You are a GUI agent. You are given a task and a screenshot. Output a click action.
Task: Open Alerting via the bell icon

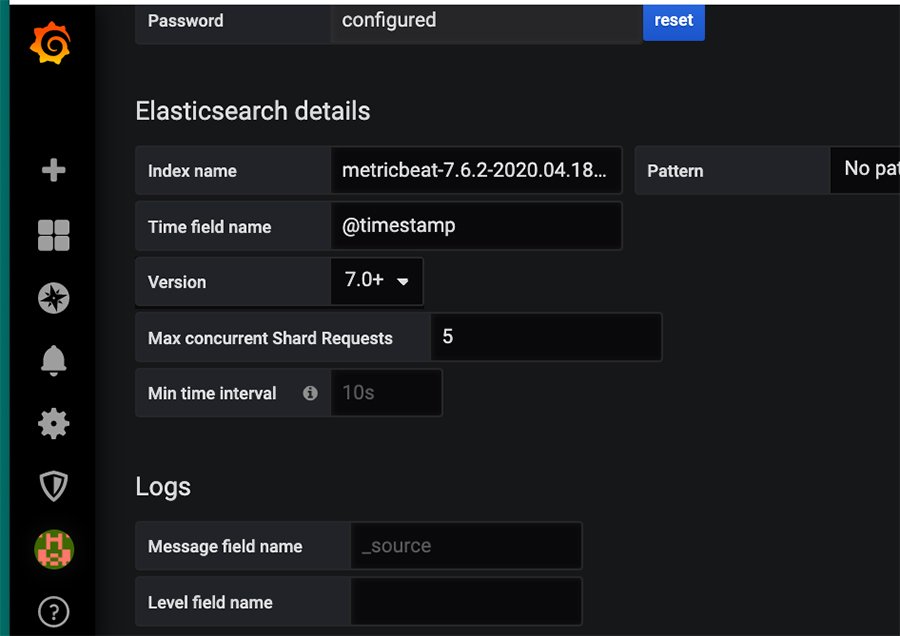(52, 360)
